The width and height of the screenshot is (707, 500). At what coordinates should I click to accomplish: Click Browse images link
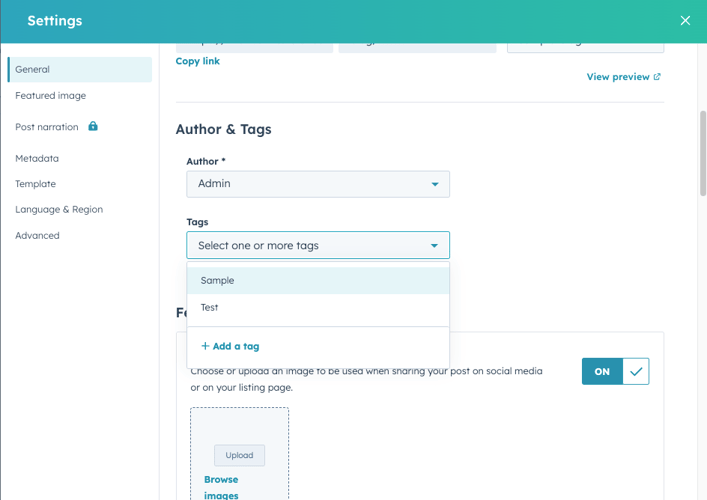(x=221, y=487)
